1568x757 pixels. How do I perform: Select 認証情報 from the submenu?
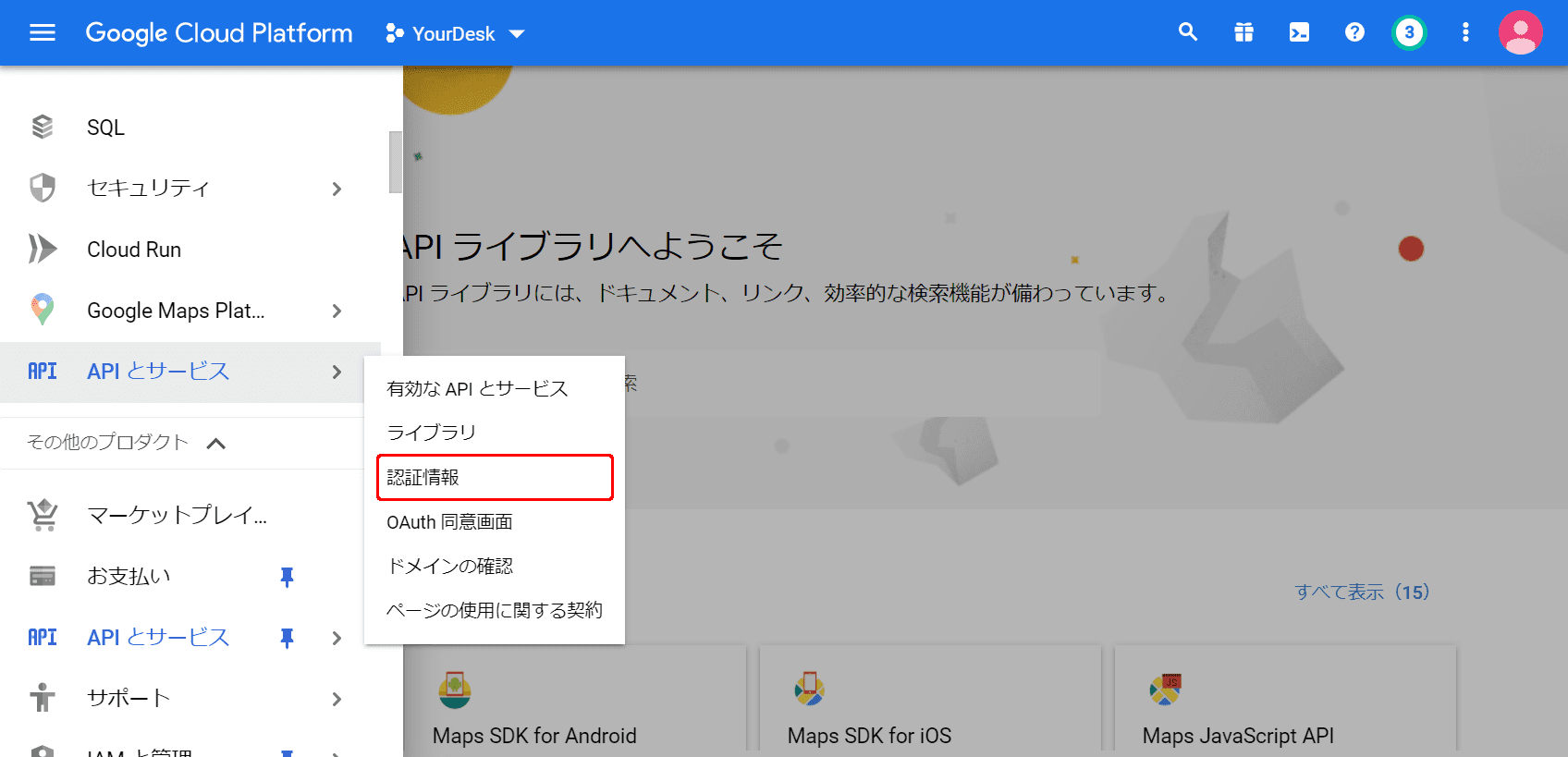(495, 477)
